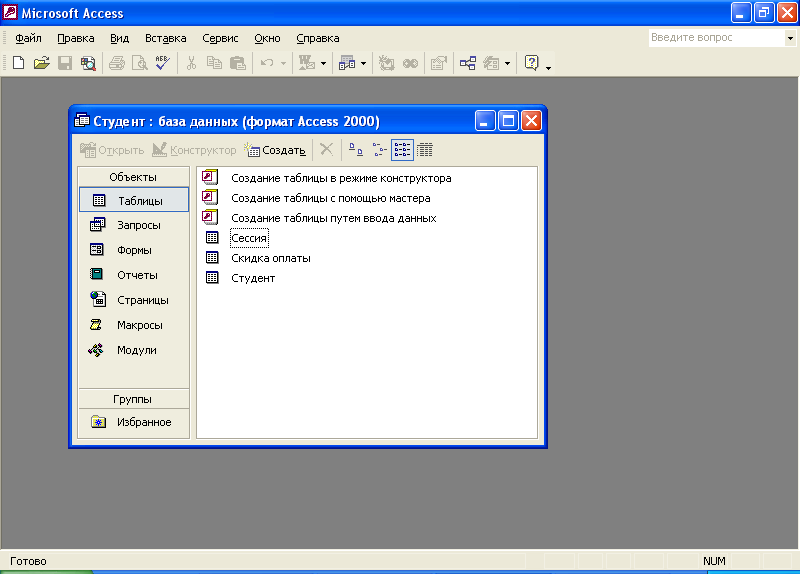Click the Print preview icon
The image size is (800, 574).
[x=139, y=63]
